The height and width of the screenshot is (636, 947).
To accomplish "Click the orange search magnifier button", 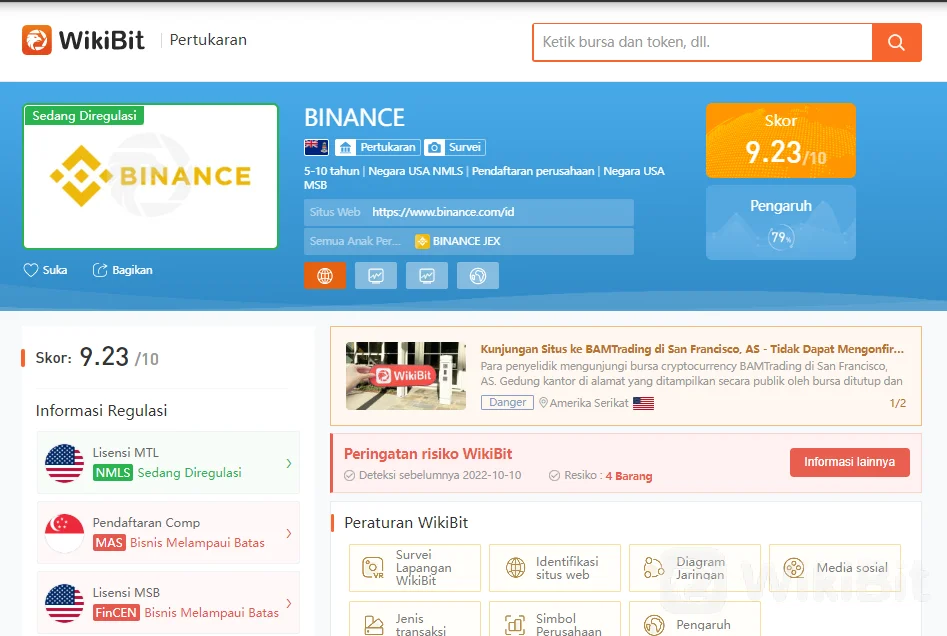I will pos(896,42).
